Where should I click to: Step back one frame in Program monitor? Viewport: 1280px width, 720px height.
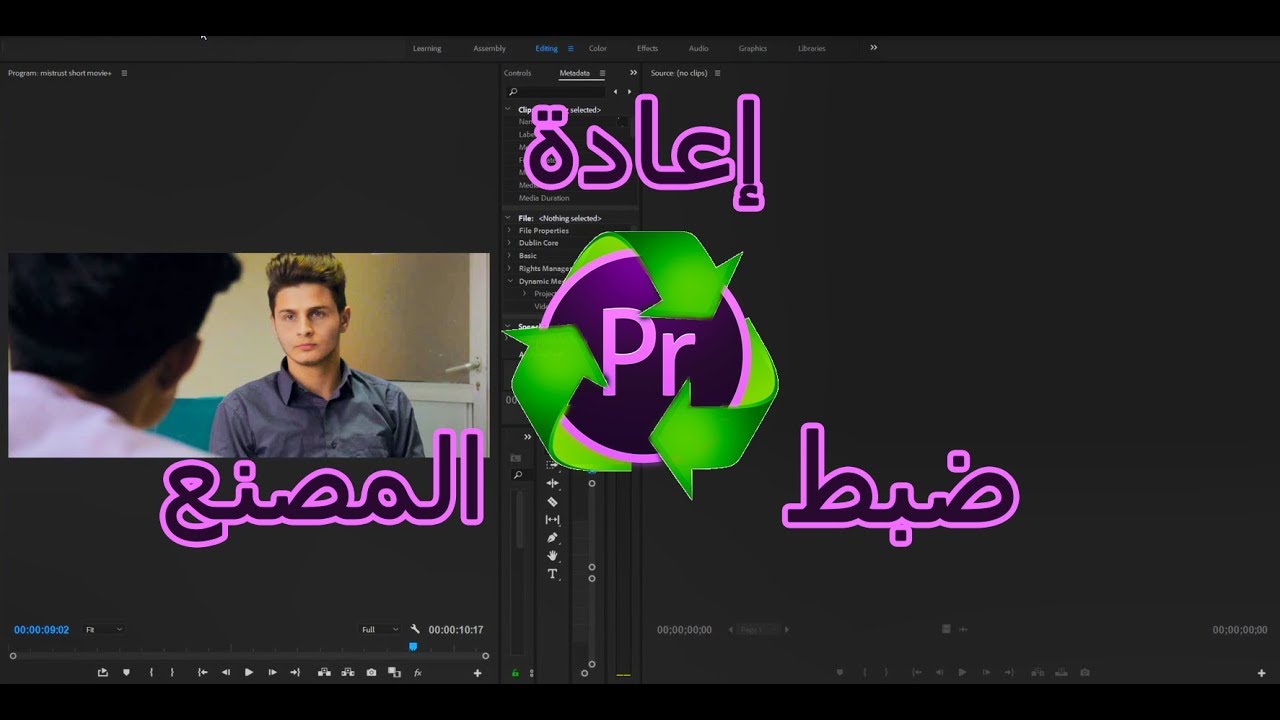click(x=225, y=673)
